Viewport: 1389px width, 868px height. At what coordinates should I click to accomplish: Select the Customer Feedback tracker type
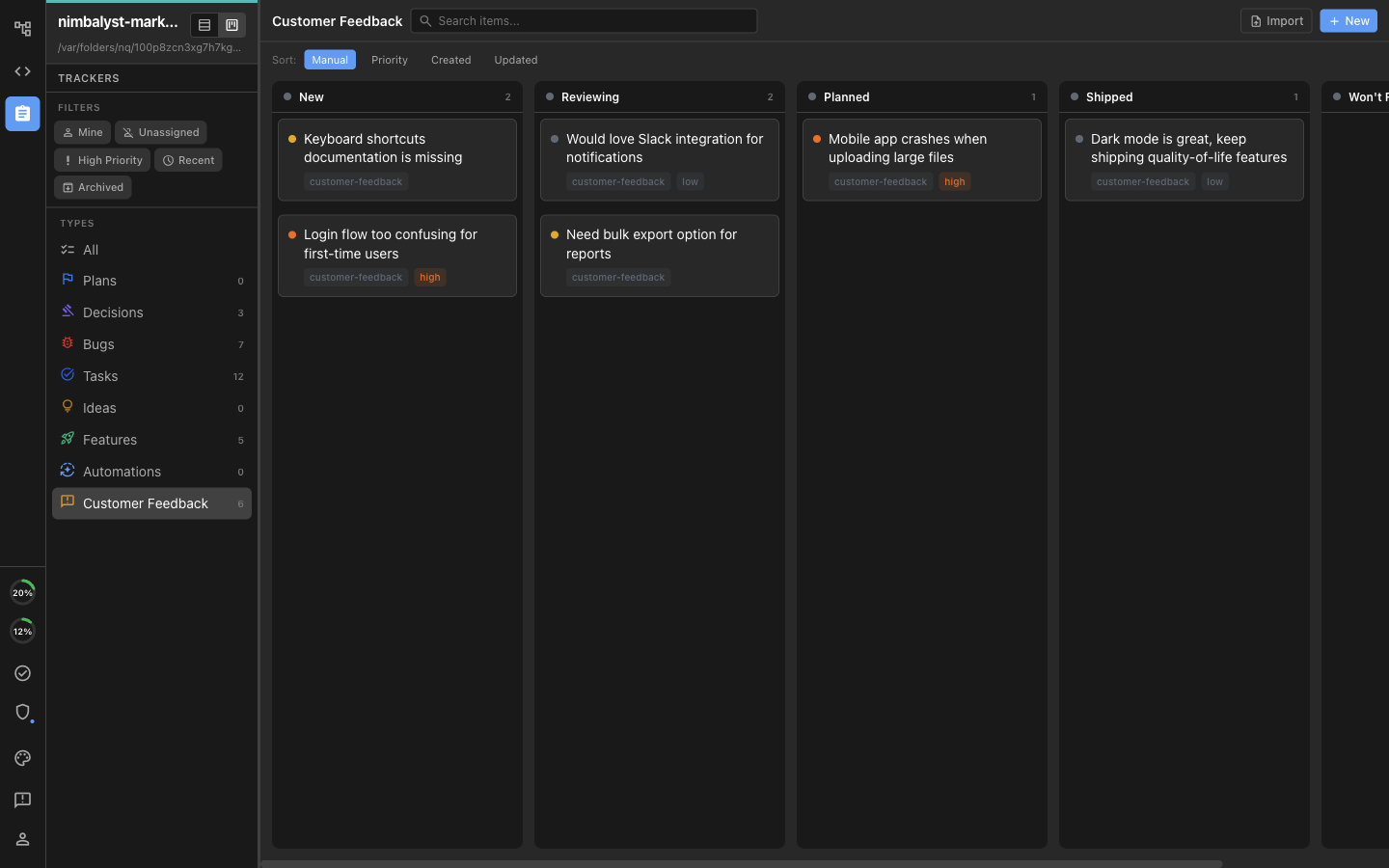151,503
